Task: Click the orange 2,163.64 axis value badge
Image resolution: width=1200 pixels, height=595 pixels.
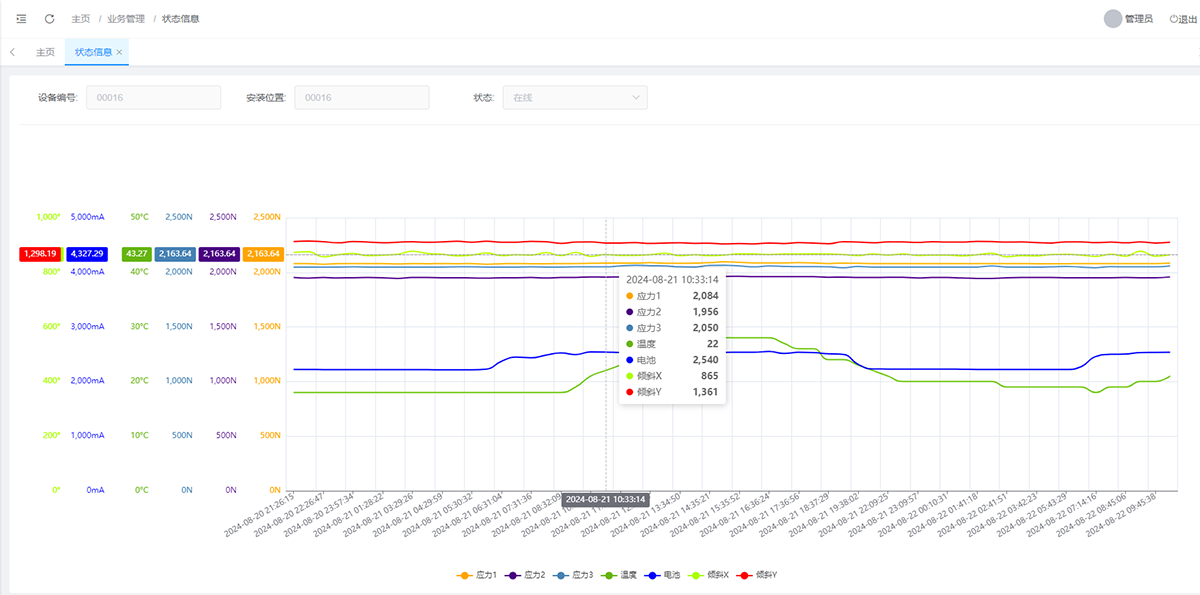Action: pyautogui.click(x=263, y=254)
